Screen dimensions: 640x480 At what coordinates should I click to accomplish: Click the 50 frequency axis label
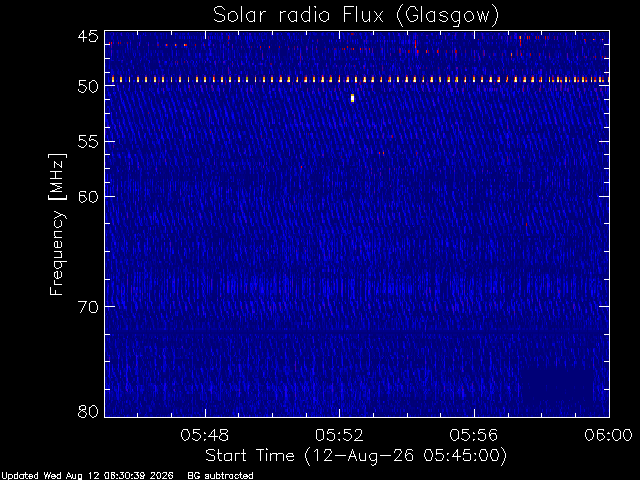point(88,87)
